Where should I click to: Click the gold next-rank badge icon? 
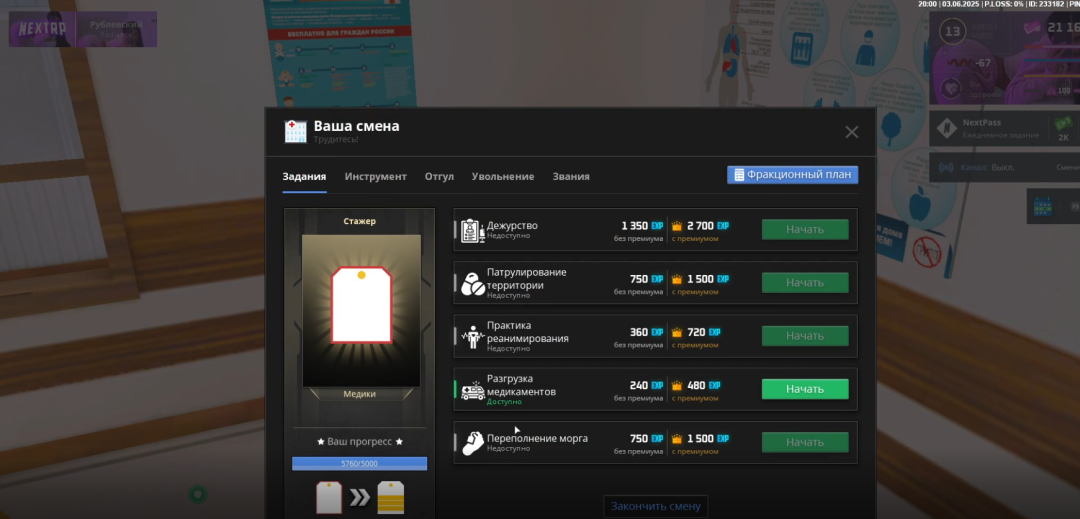[391, 497]
